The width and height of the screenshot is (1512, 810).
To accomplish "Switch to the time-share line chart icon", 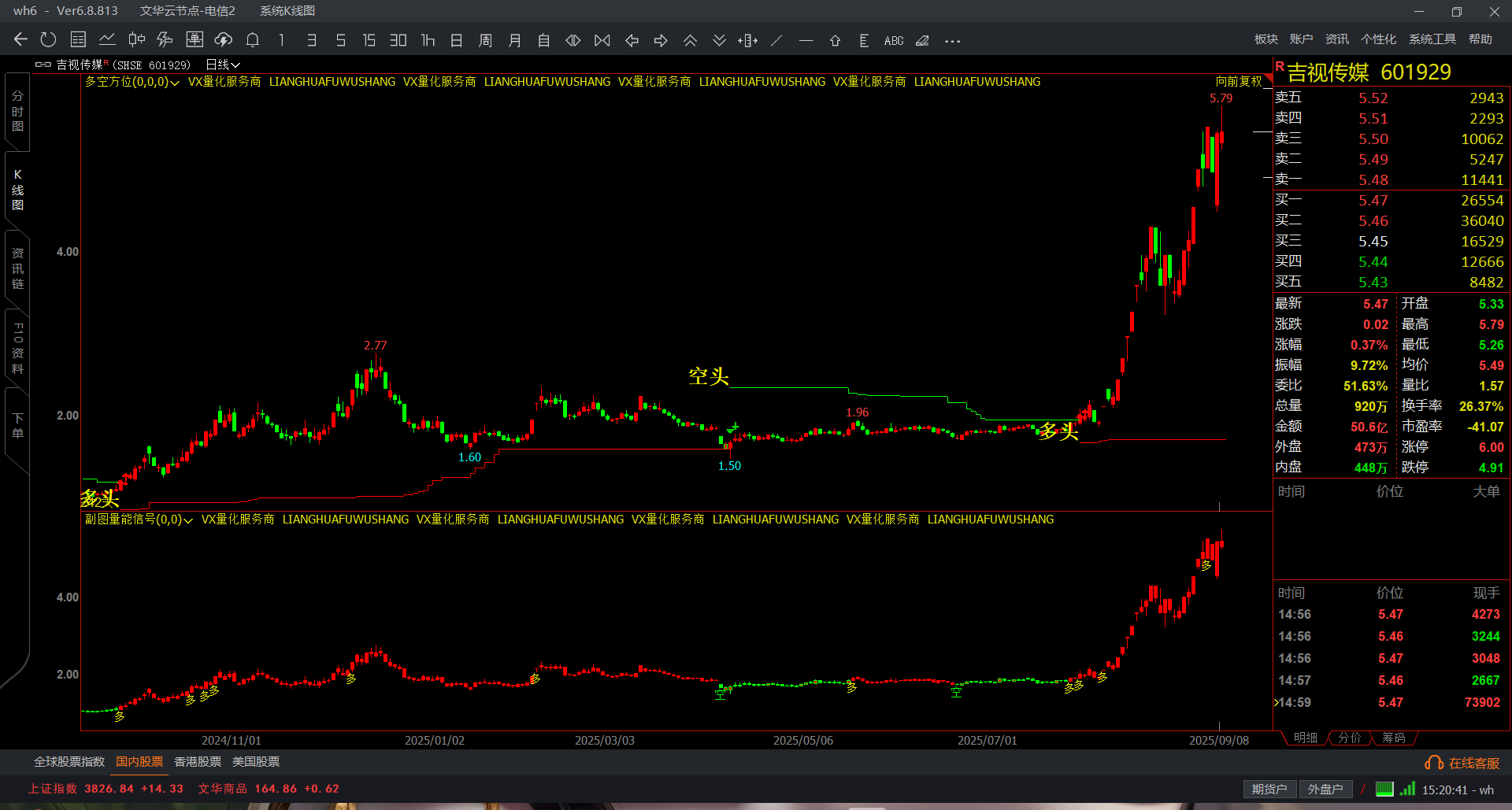I will (x=107, y=40).
